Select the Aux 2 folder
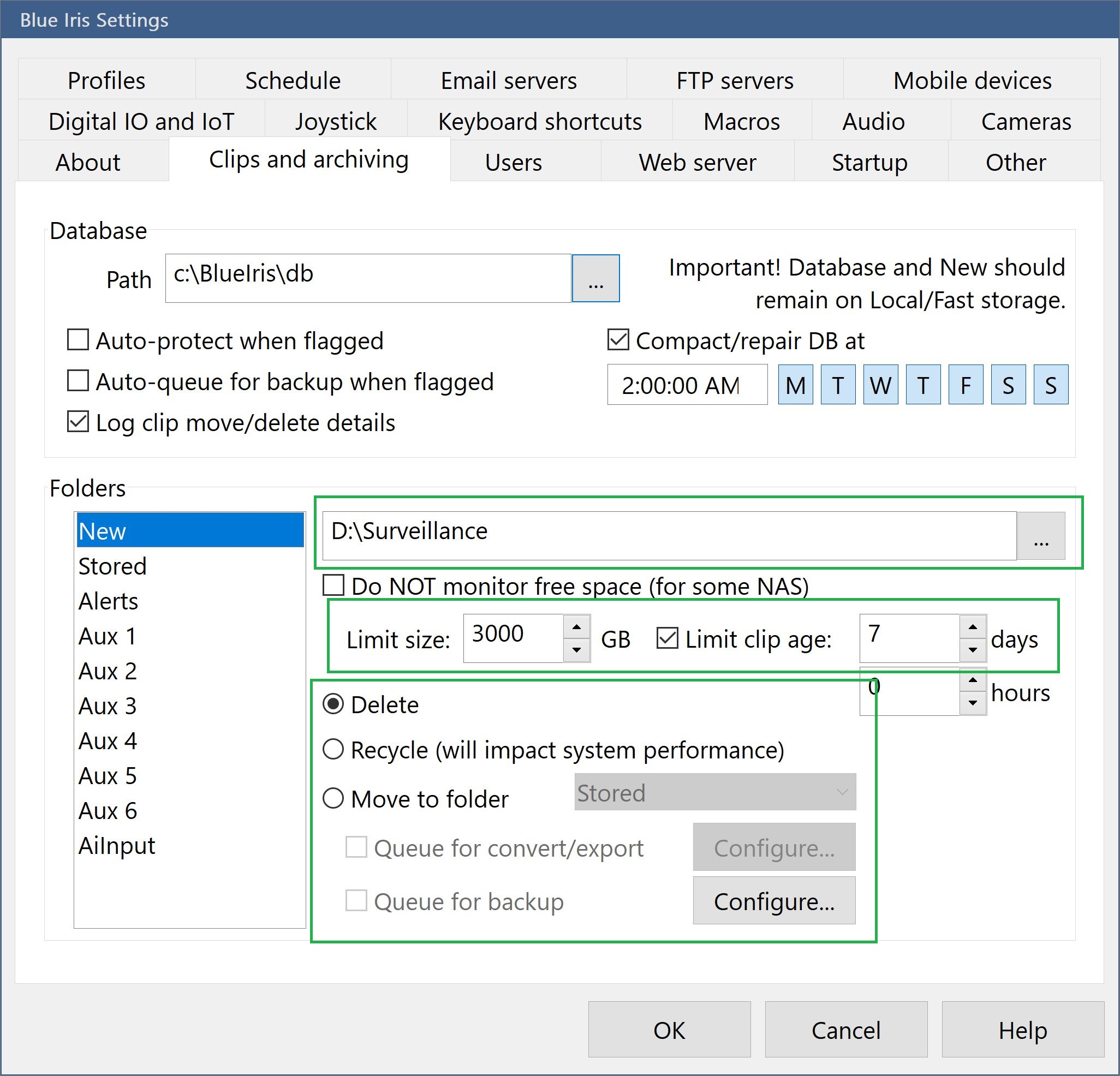The height and width of the screenshot is (1076, 1120). tap(190, 671)
